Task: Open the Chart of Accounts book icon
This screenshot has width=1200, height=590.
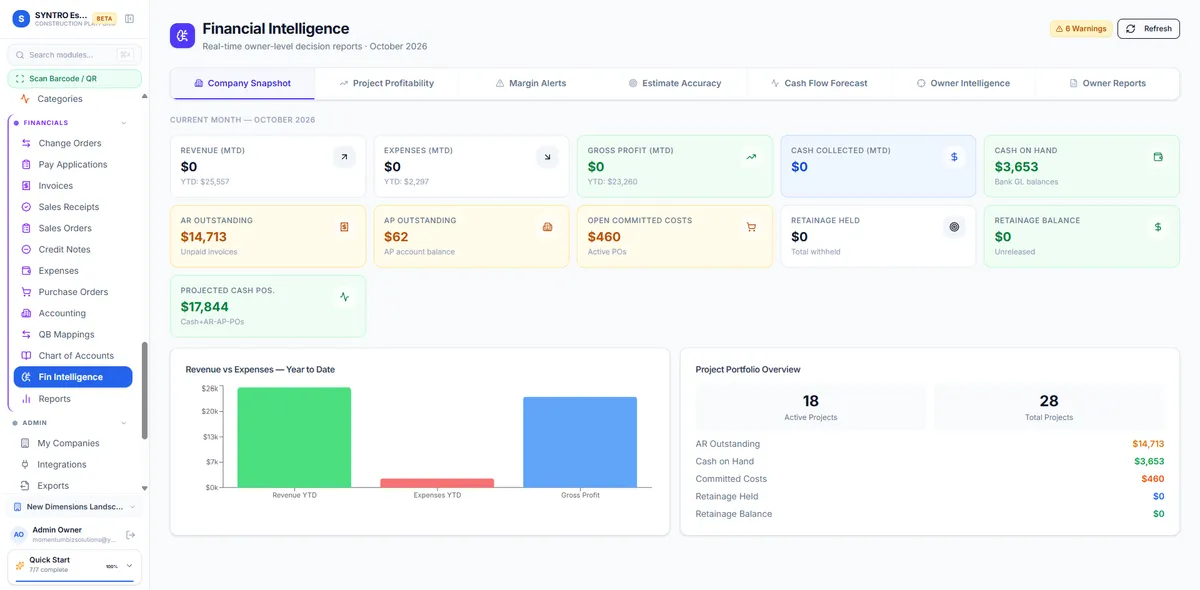Action: click(27, 356)
